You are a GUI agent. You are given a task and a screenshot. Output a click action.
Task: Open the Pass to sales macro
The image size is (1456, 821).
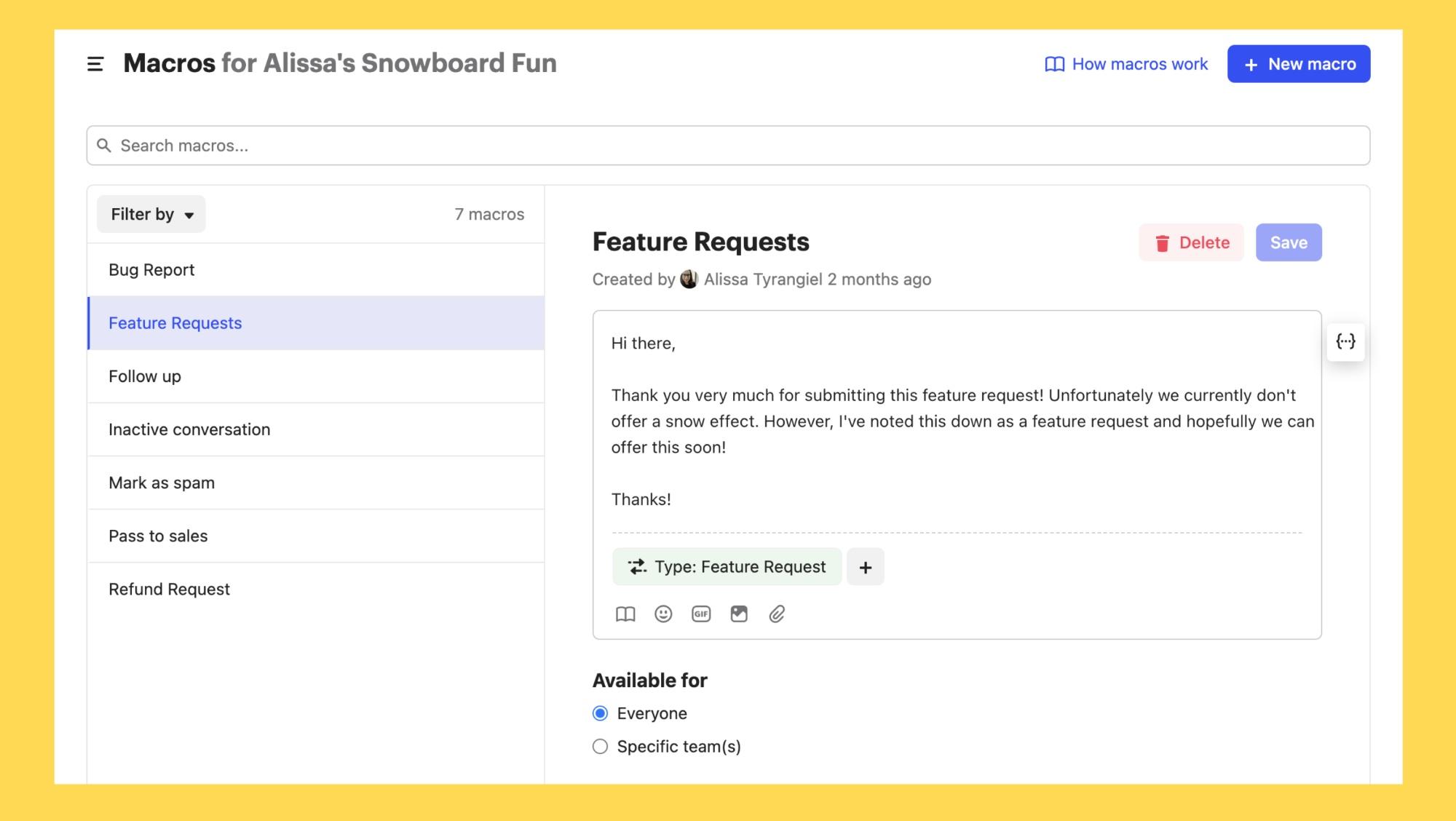[316, 536]
